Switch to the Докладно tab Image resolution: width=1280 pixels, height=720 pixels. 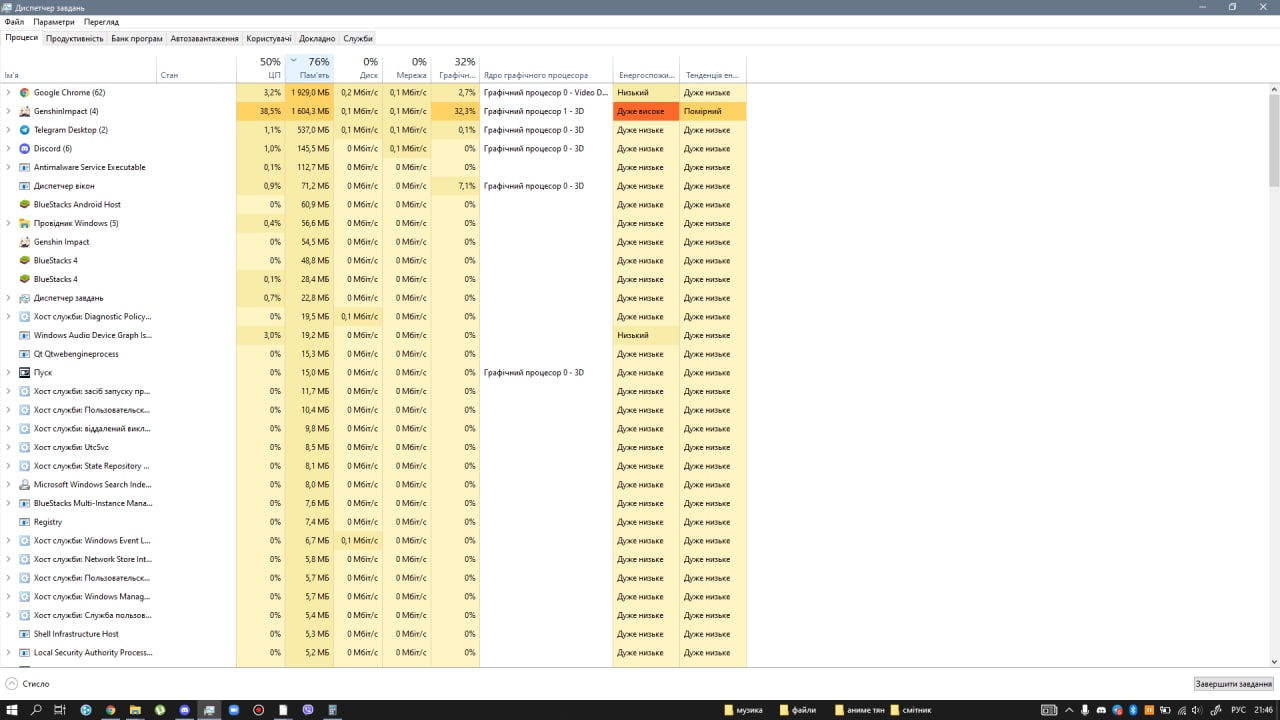(x=317, y=38)
